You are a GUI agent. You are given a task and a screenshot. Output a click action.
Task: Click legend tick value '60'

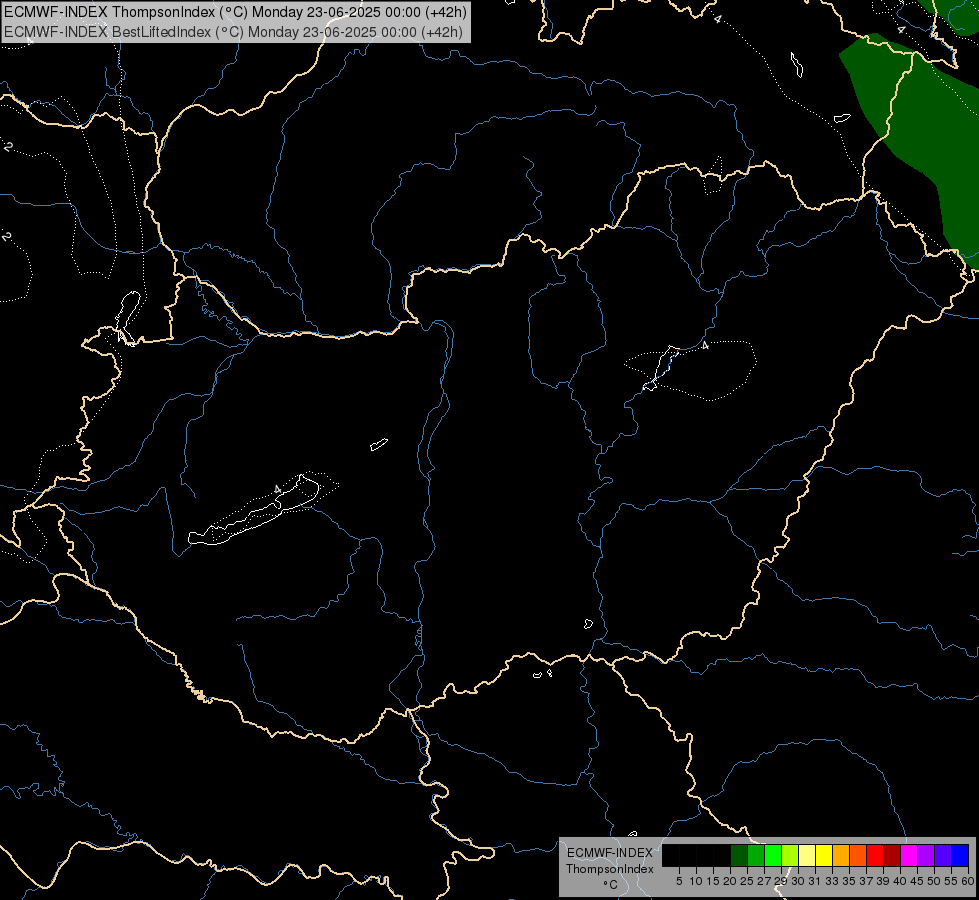coord(968,881)
